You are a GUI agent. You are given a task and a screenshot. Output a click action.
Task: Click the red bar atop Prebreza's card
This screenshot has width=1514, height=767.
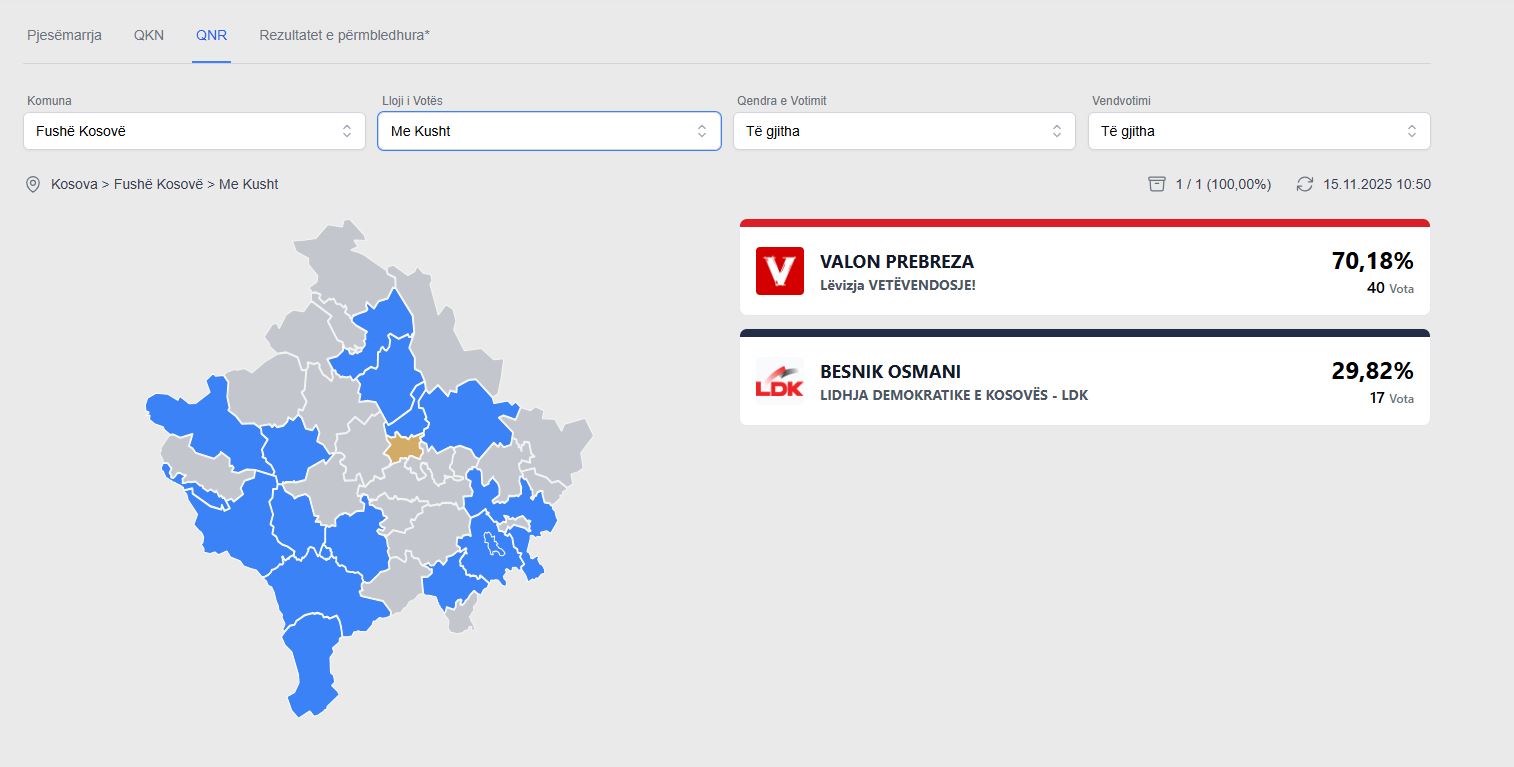point(1084,223)
